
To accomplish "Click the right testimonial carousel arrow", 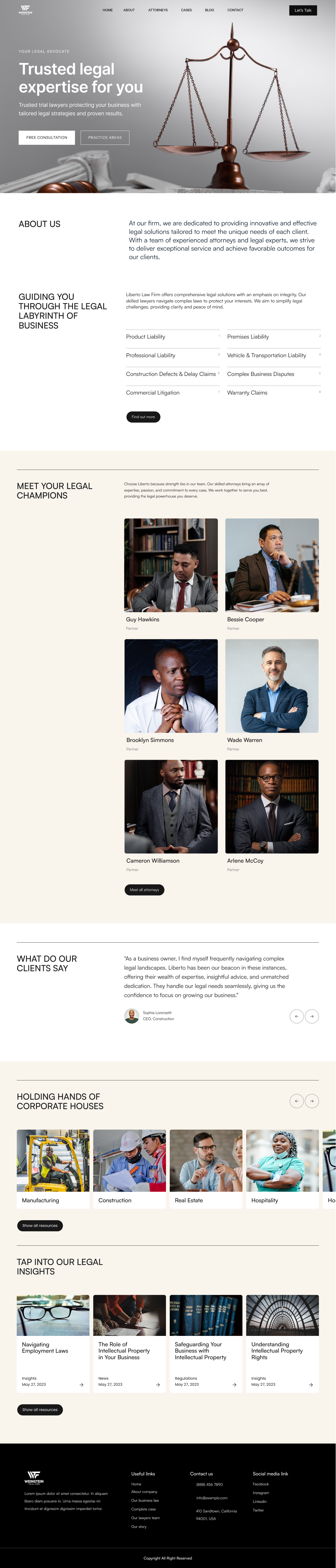I will (x=312, y=1016).
